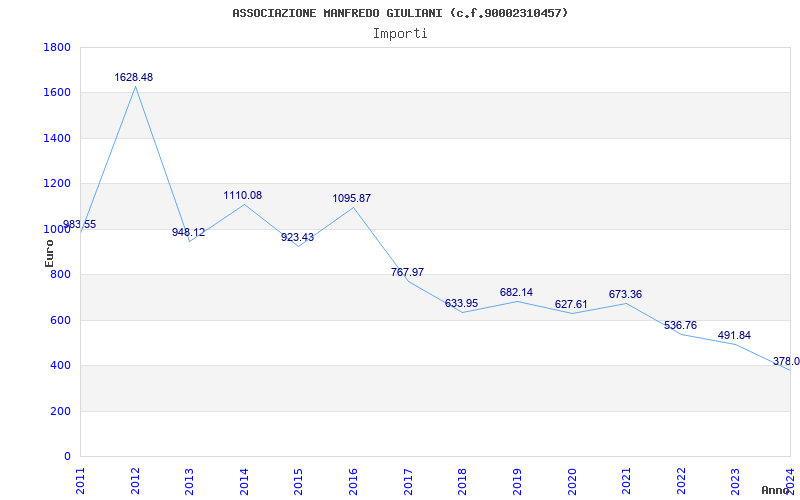Select the 767.97 data label

(x=407, y=272)
